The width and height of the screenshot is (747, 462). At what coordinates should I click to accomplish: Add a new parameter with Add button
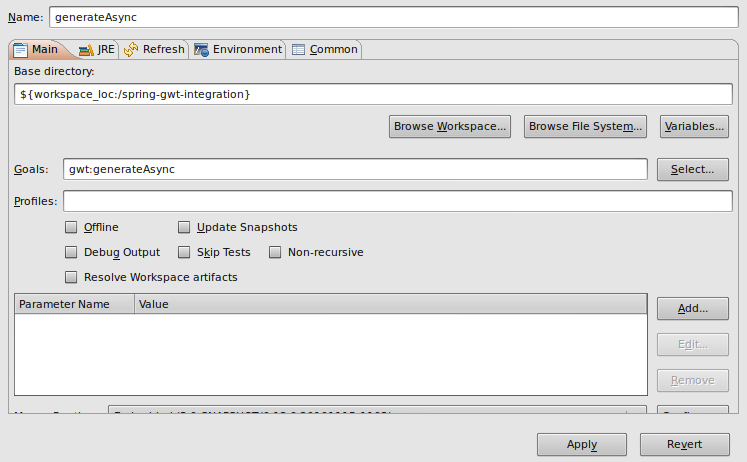(x=693, y=308)
